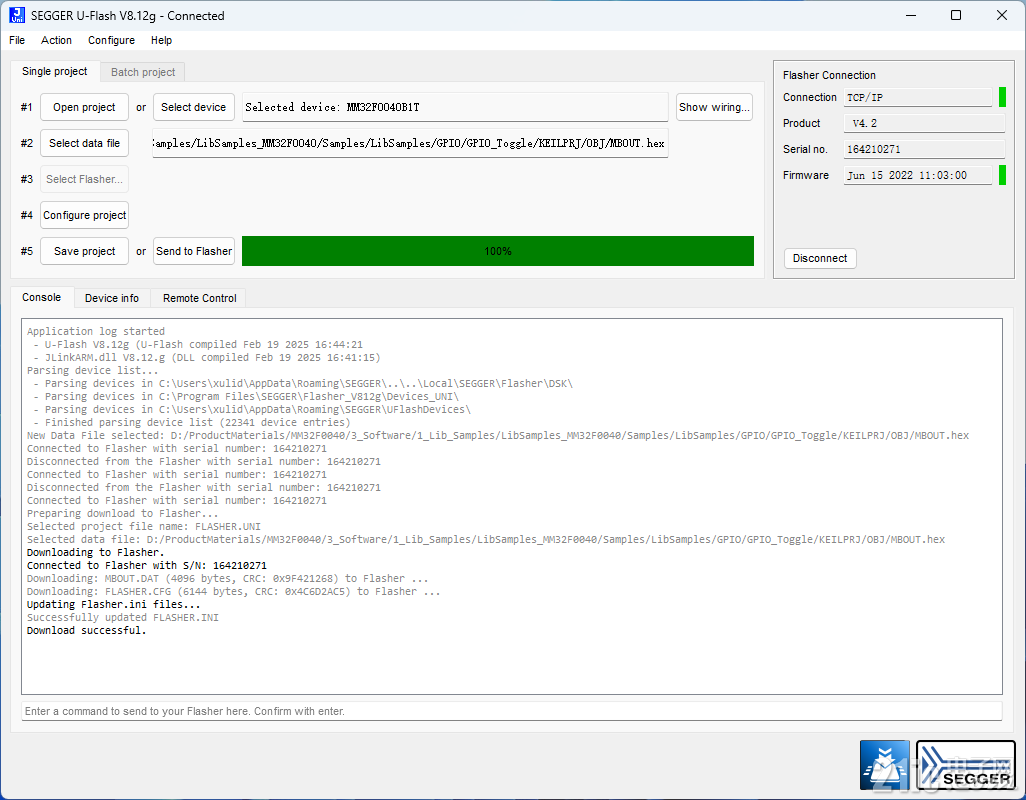Click the 'Product' label
This screenshot has width=1026, height=800.
[802, 123]
